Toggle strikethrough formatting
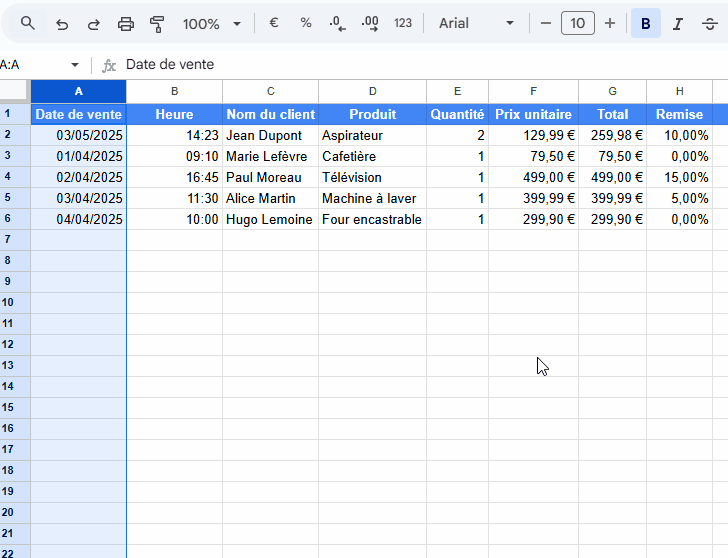This screenshot has height=558, width=728. (710, 23)
